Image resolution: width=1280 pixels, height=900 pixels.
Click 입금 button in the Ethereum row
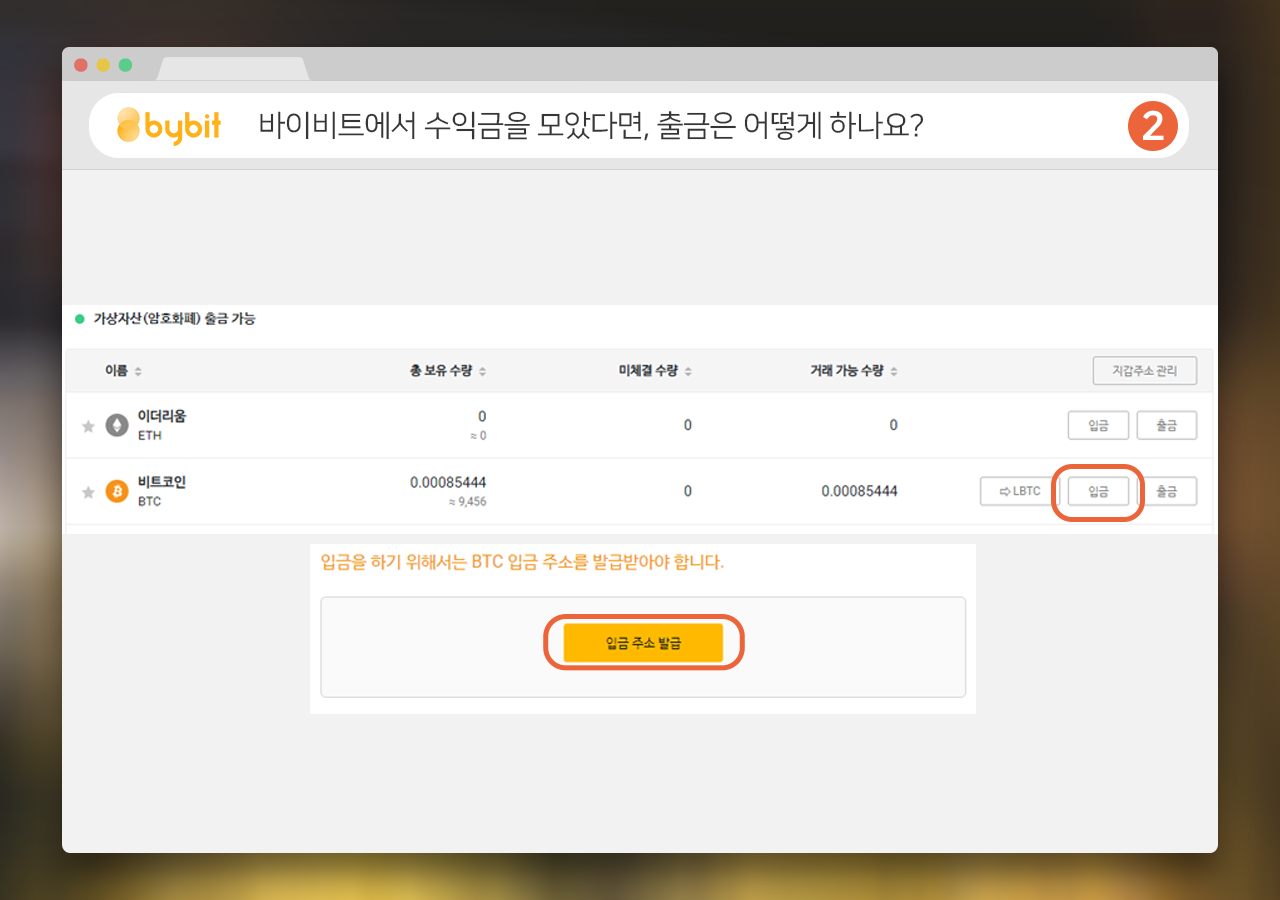pos(1098,425)
